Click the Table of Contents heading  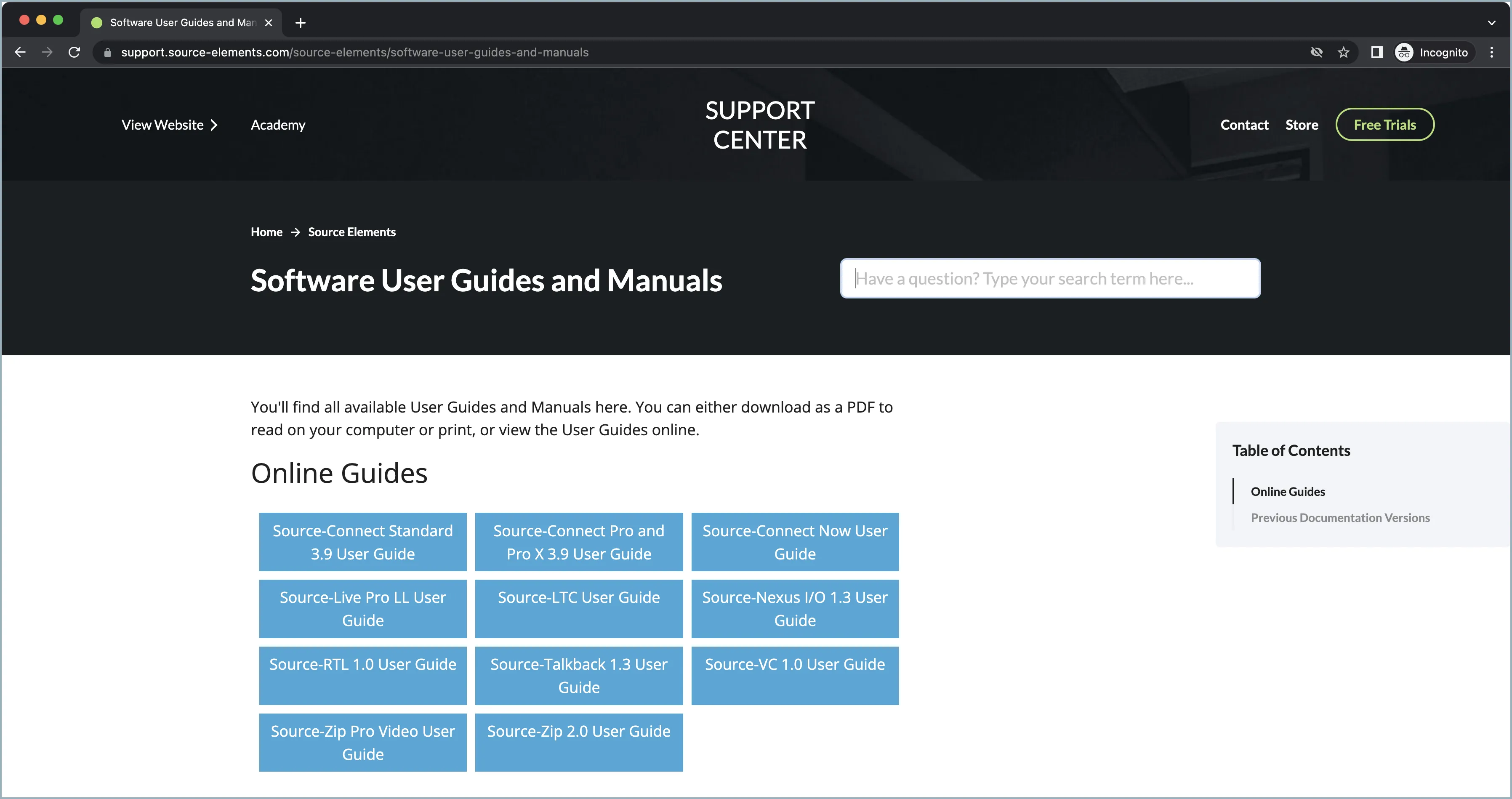coord(1291,450)
